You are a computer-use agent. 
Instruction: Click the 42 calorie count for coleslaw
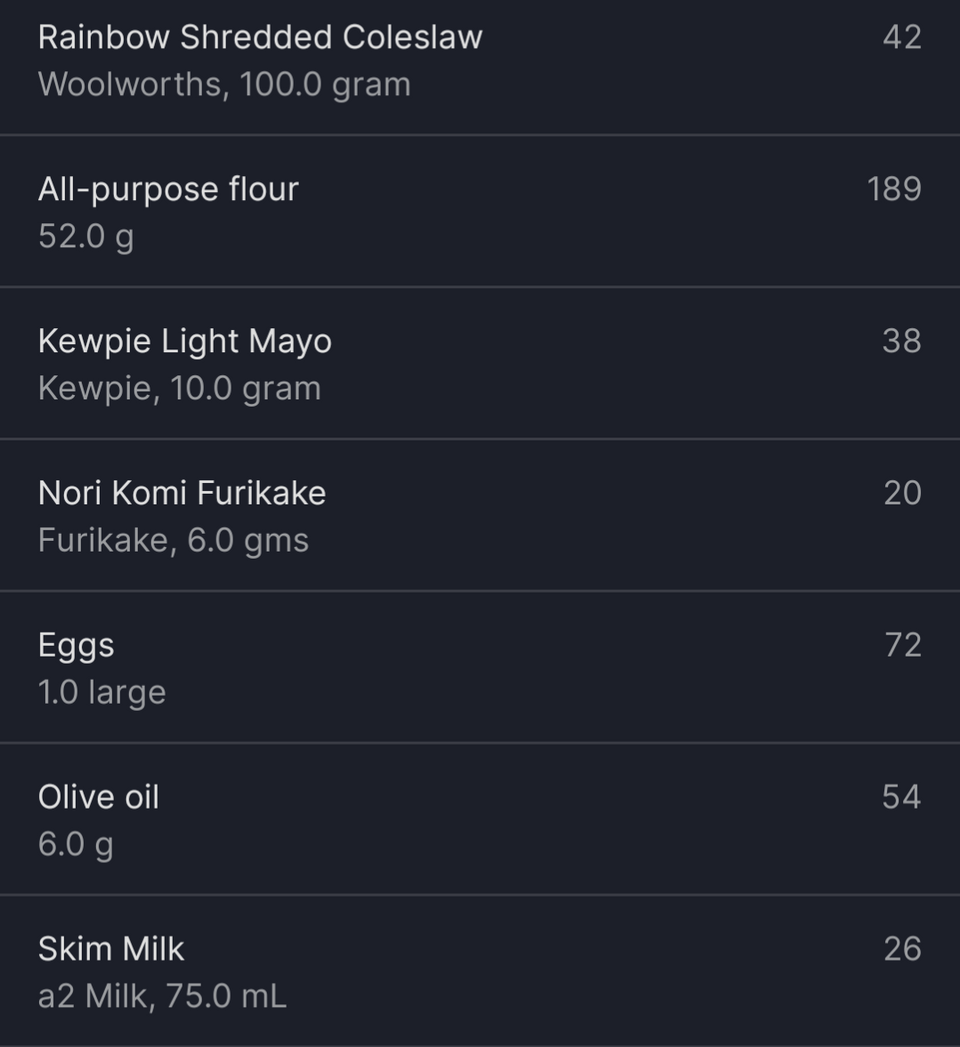(x=902, y=37)
